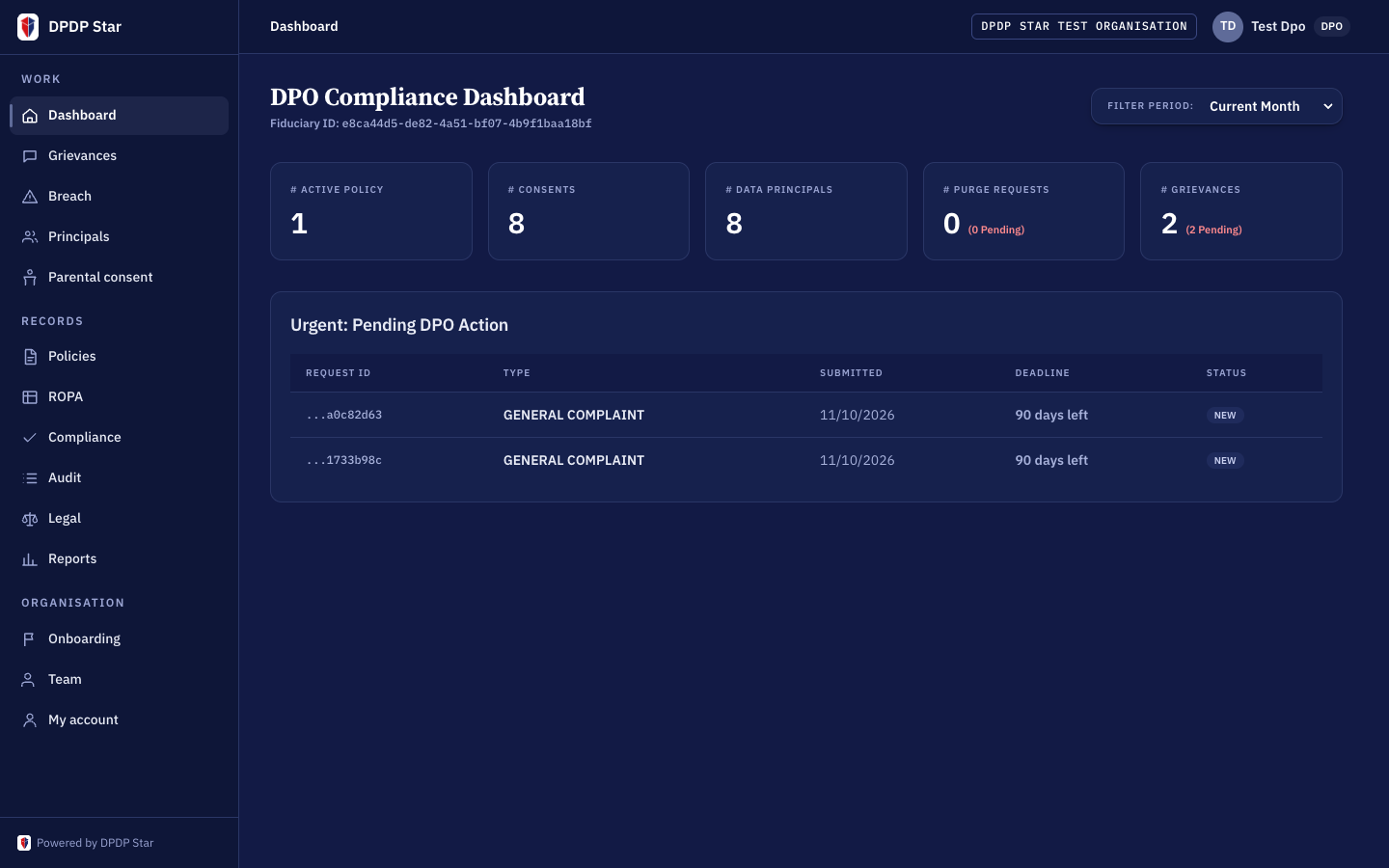The image size is (1389, 868).
Task: Click the Audit list icon
Action: tap(30, 478)
